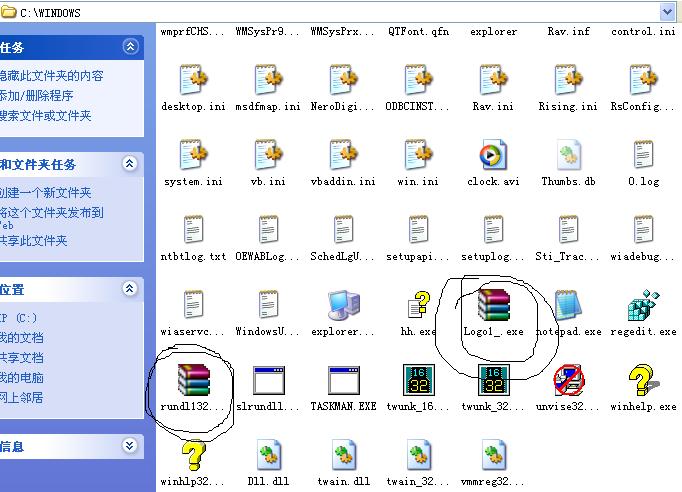
Task: Collapse the top tasks panel chevron
Action: coord(131,47)
